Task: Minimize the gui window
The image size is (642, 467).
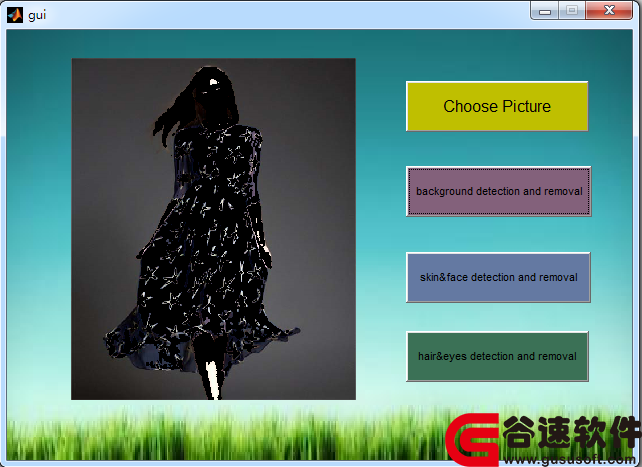Action: [545, 10]
